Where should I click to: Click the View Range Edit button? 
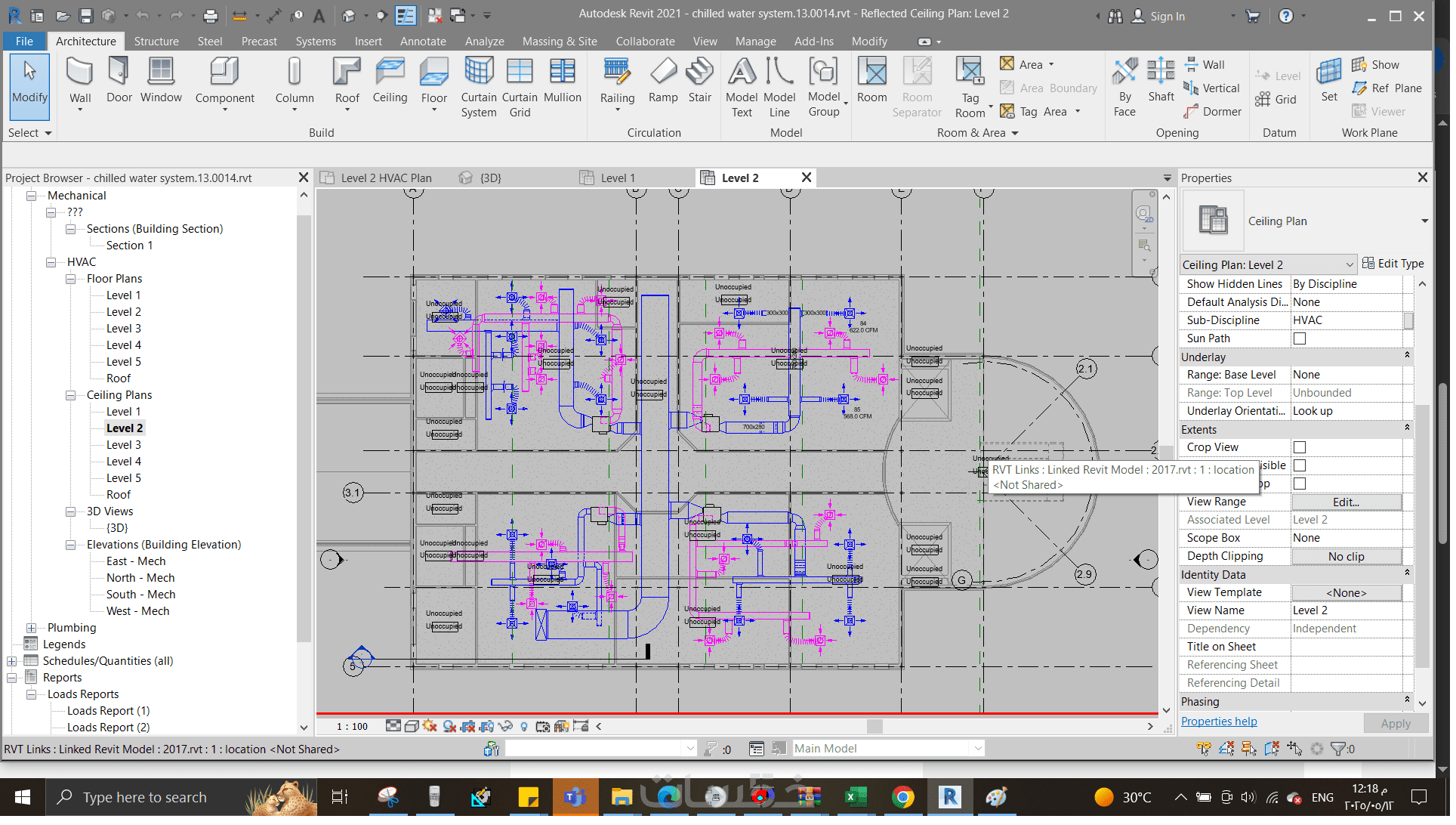tap(1346, 502)
